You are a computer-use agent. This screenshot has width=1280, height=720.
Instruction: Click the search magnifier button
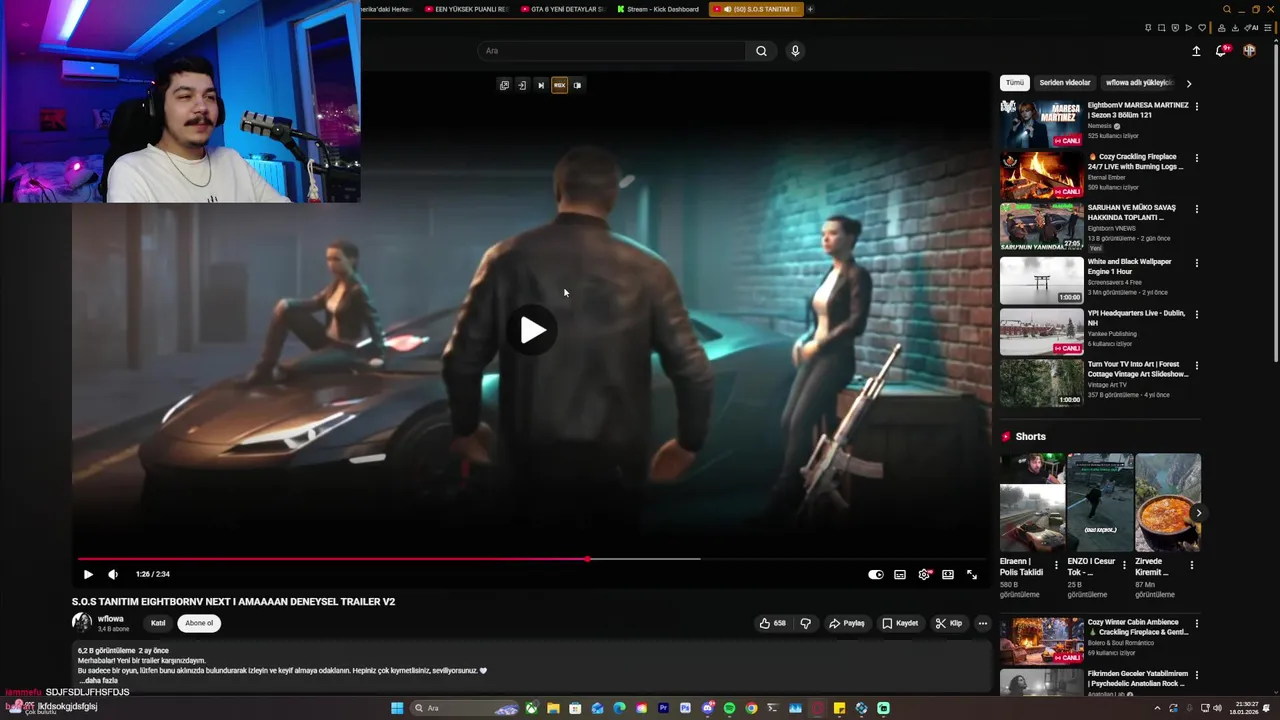pyautogui.click(x=761, y=51)
